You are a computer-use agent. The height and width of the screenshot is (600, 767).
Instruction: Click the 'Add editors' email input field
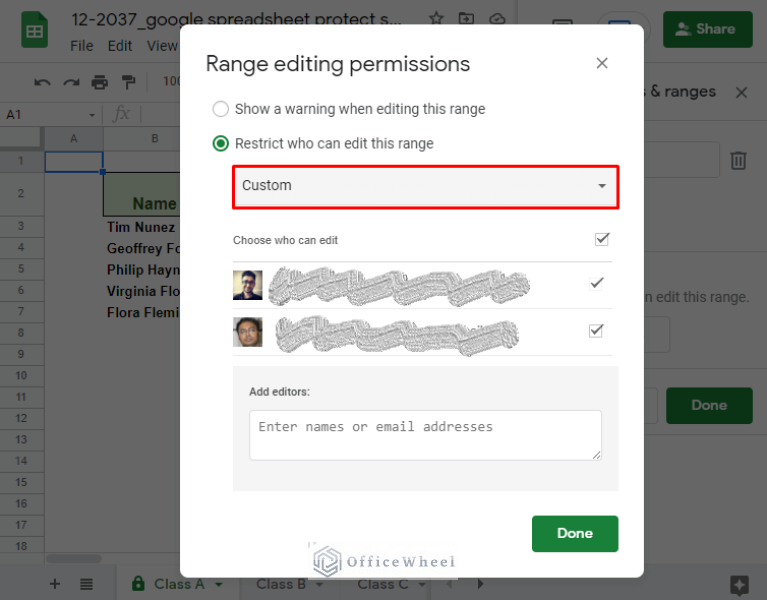[425, 435]
